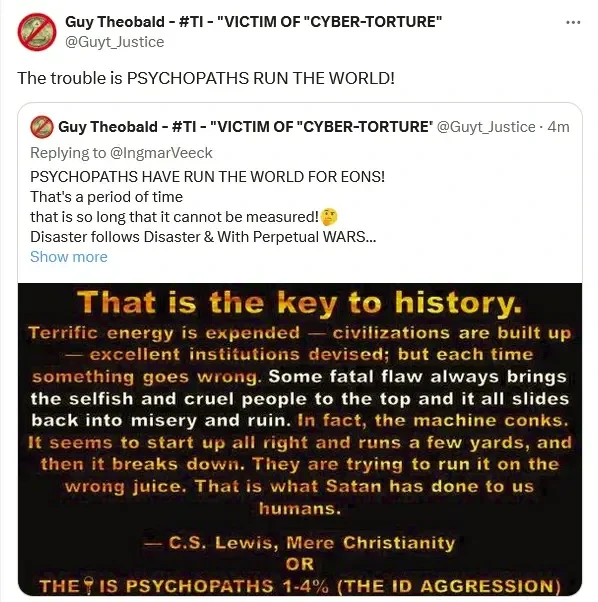Click the large profile avatar at top
This screenshot has height=602, width=598.
coord(37,32)
